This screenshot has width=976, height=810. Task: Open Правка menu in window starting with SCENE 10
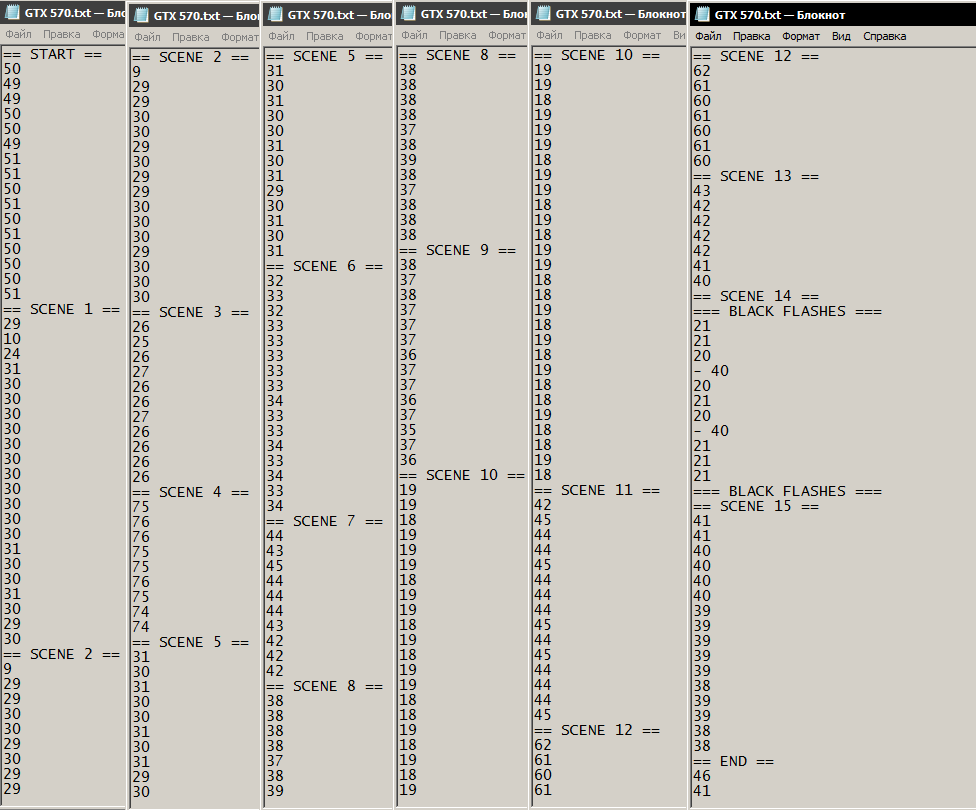tap(593, 35)
